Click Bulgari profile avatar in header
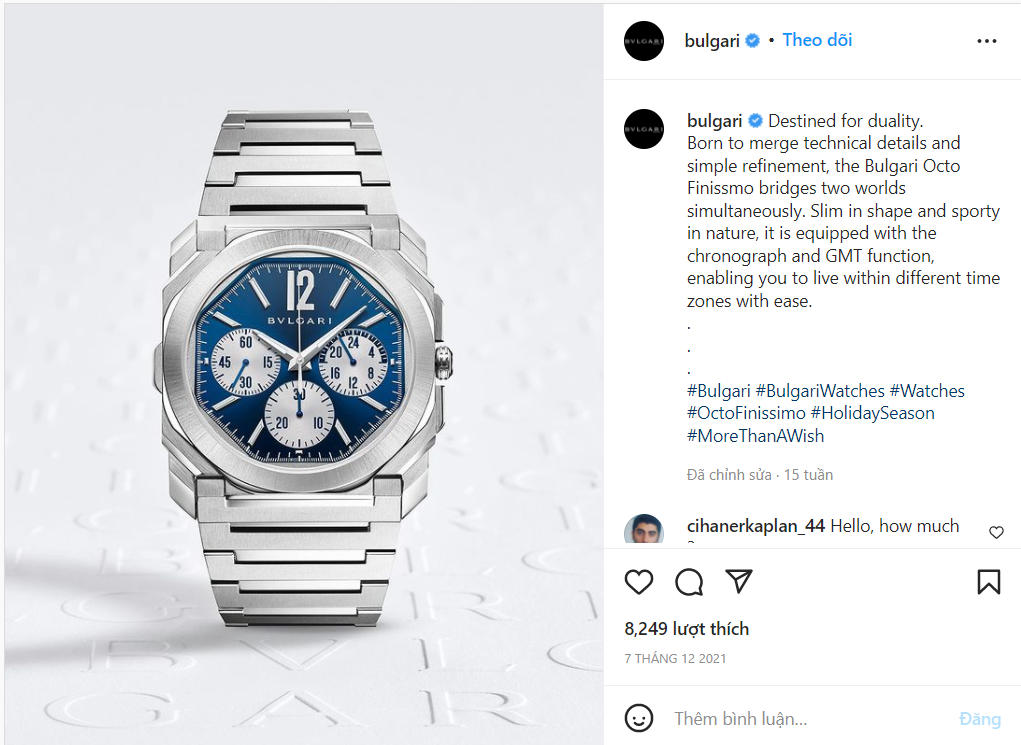This screenshot has width=1021, height=745. coord(643,41)
